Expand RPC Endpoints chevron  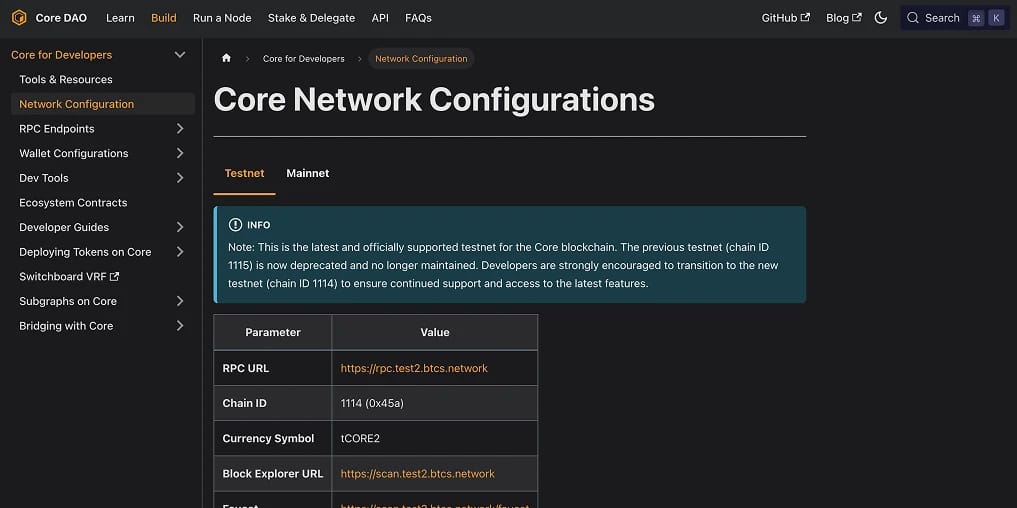pyautogui.click(x=180, y=128)
